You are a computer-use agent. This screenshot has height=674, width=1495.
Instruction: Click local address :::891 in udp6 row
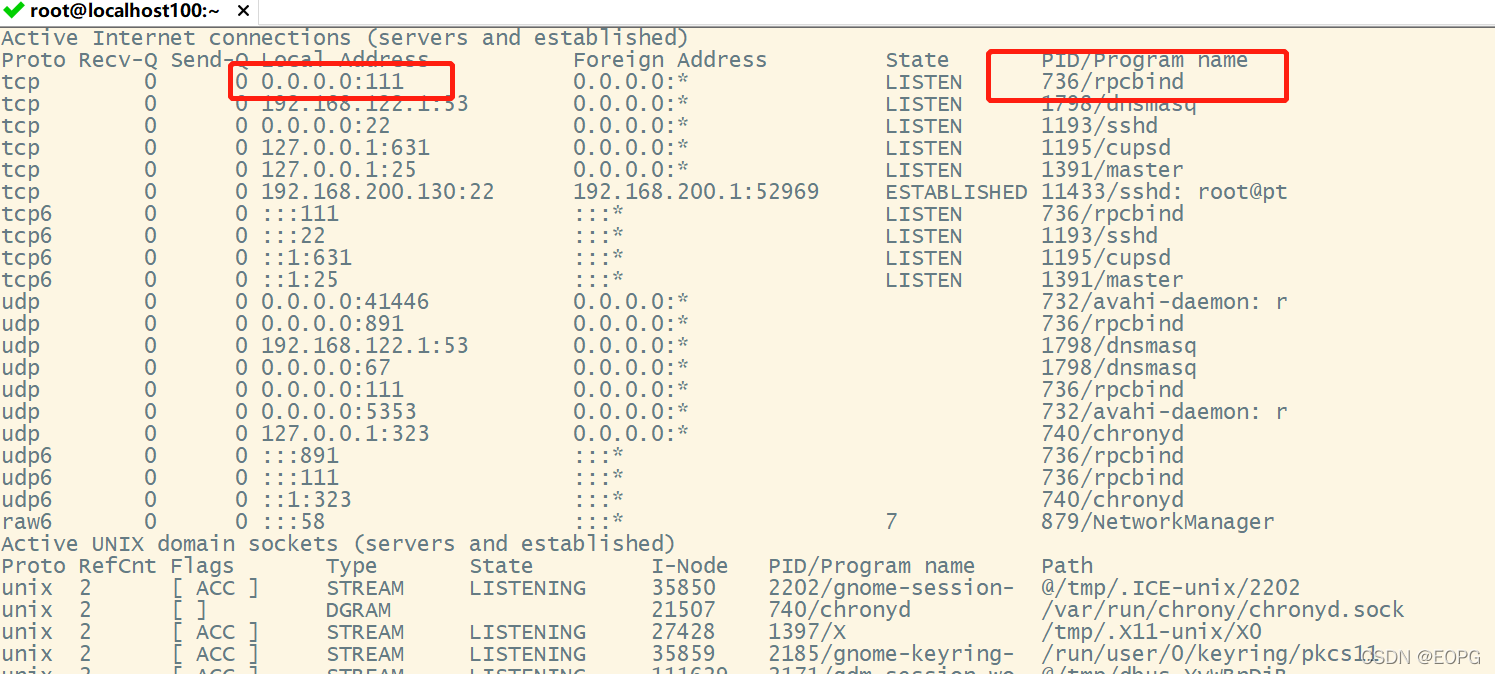[300, 456]
